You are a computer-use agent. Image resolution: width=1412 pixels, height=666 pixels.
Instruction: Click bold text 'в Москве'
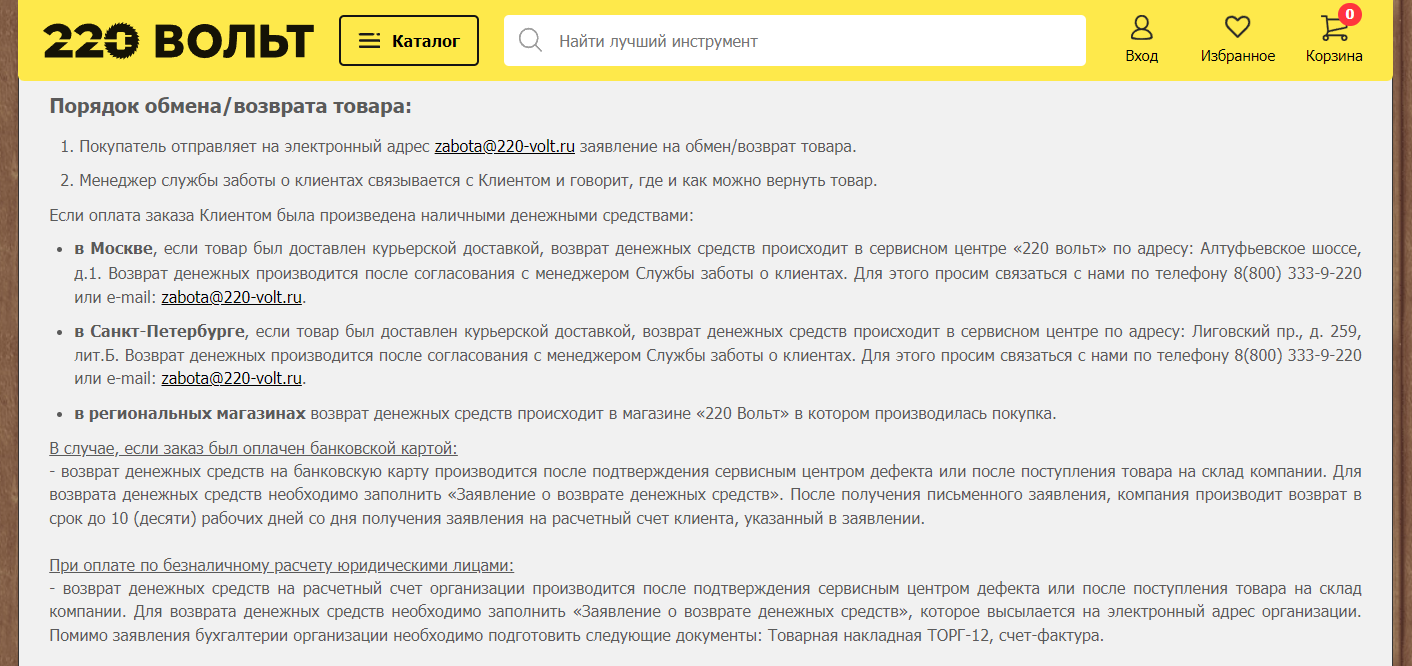[114, 248]
